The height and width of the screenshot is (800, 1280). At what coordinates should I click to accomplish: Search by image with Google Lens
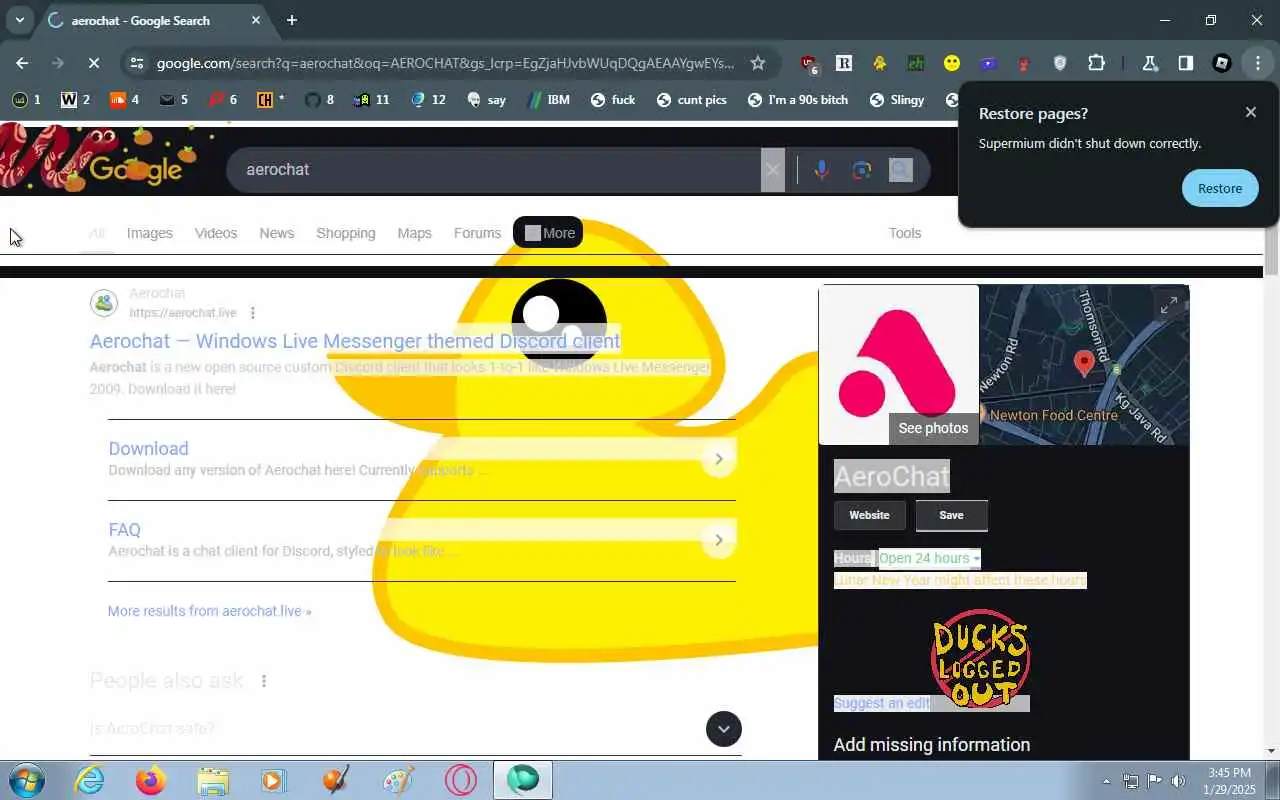pyautogui.click(x=862, y=170)
